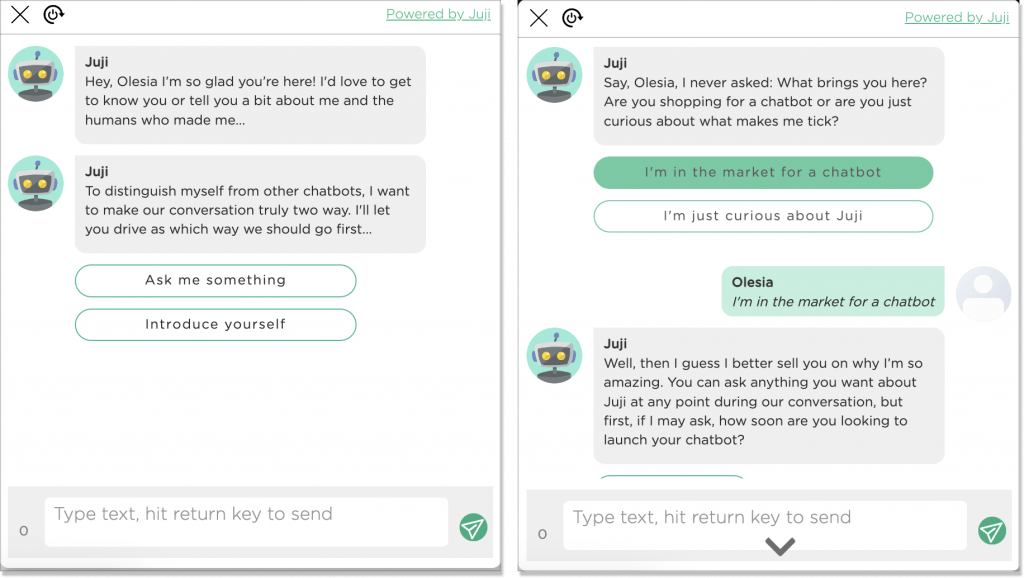Choose the 'Introduce yourself' option

click(x=215, y=325)
